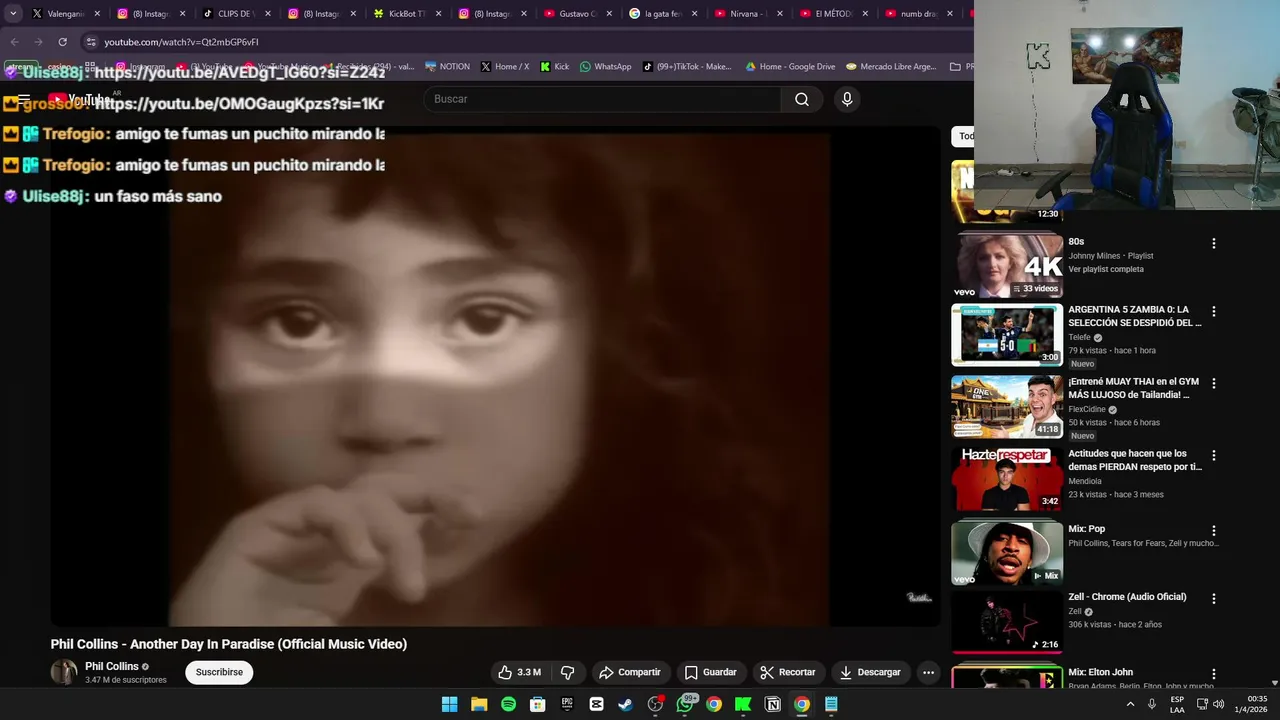The height and width of the screenshot is (720, 1280).
Task: Open the Kick bookmark
Action: click(555, 67)
